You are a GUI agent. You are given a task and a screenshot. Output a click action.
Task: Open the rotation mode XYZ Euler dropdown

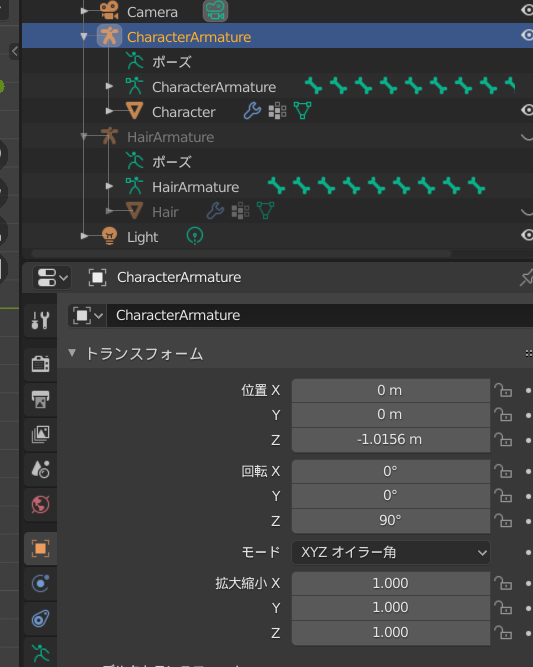click(390, 553)
